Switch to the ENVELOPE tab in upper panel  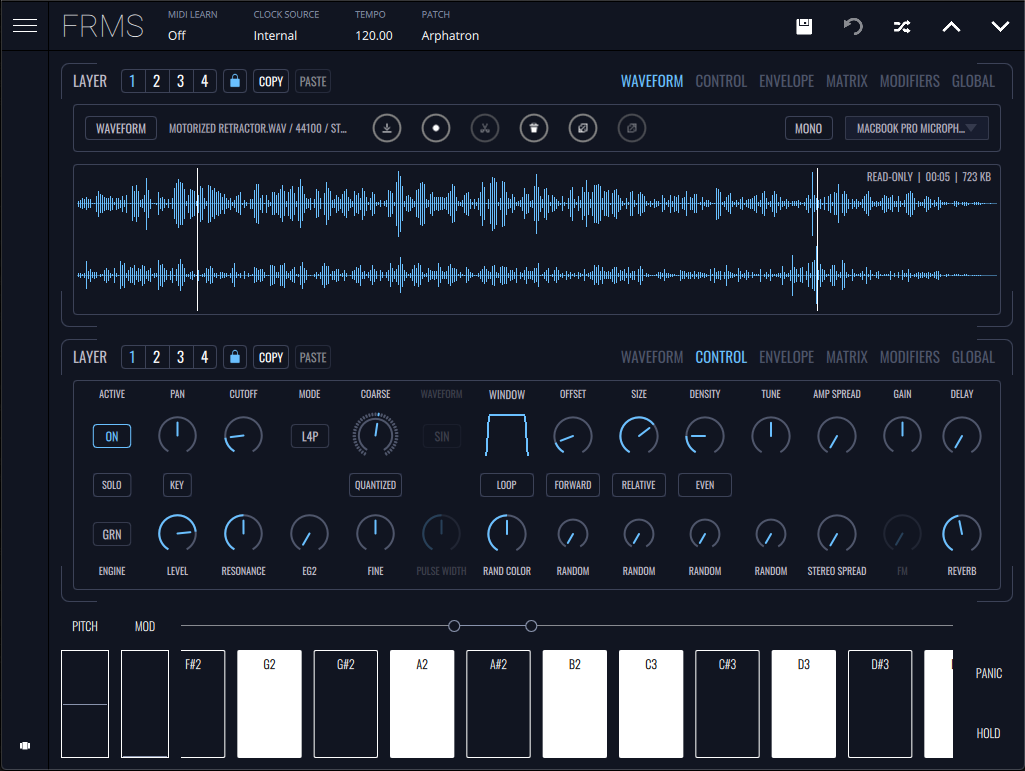click(x=786, y=81)
